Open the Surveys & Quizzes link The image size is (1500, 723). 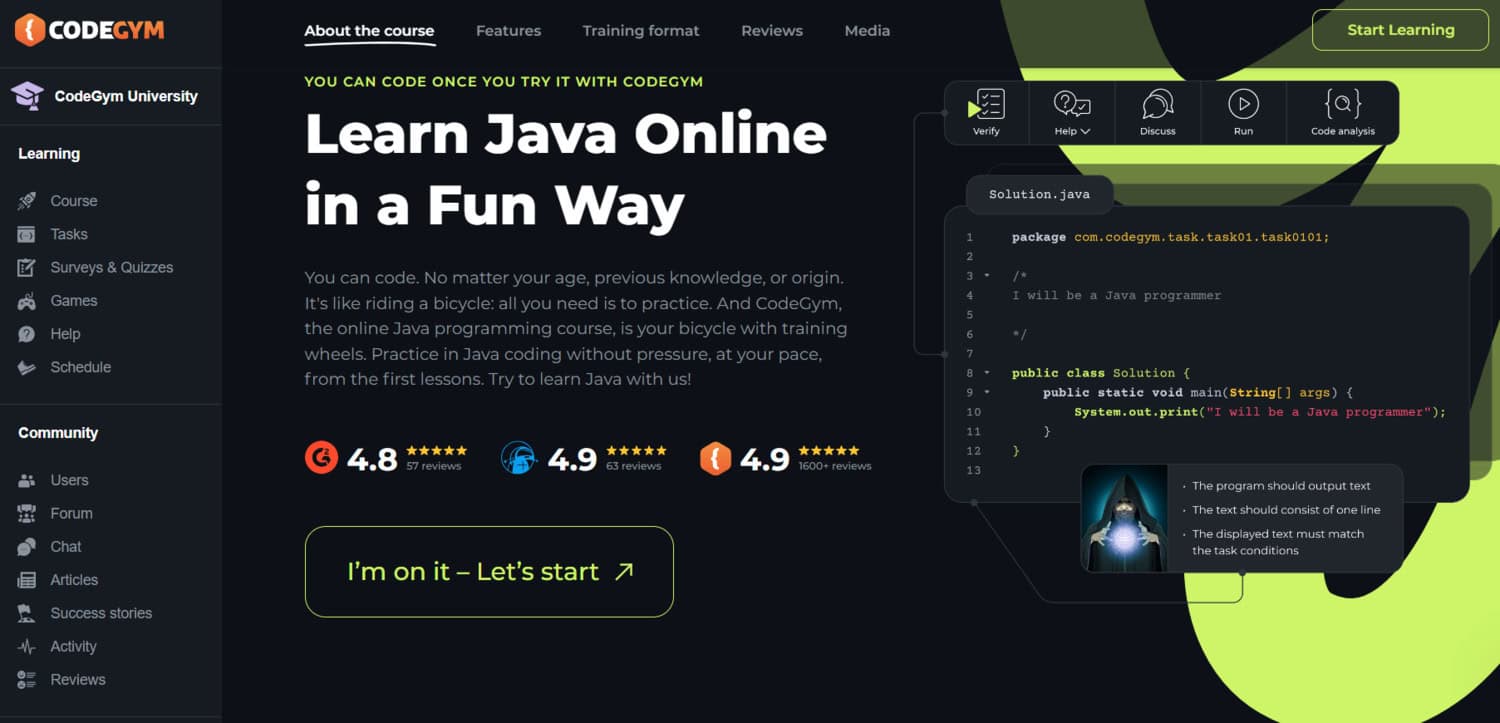[112, 267]
